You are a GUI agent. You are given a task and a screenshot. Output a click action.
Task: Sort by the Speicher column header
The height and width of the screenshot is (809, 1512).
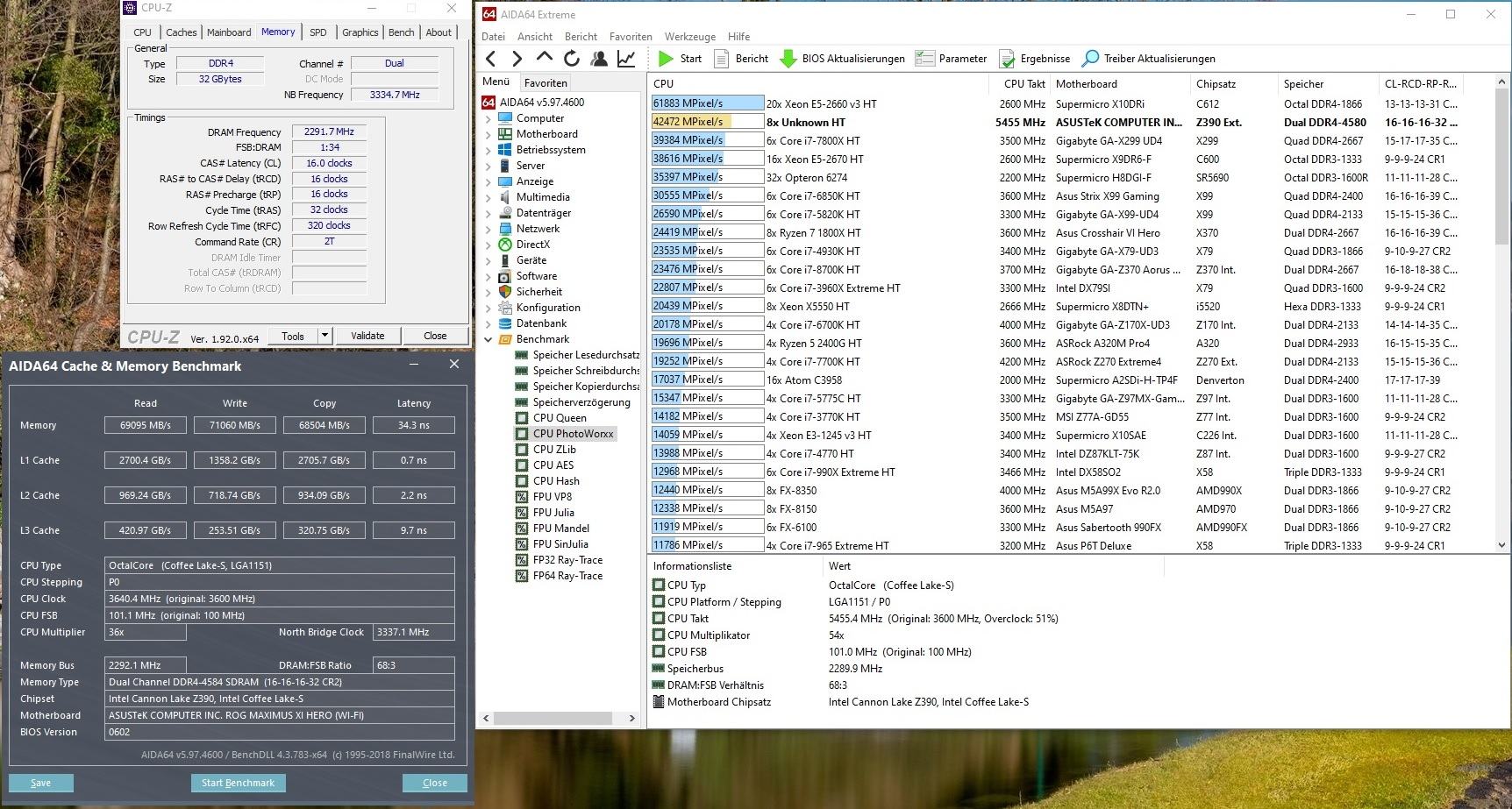(1329, 84)
